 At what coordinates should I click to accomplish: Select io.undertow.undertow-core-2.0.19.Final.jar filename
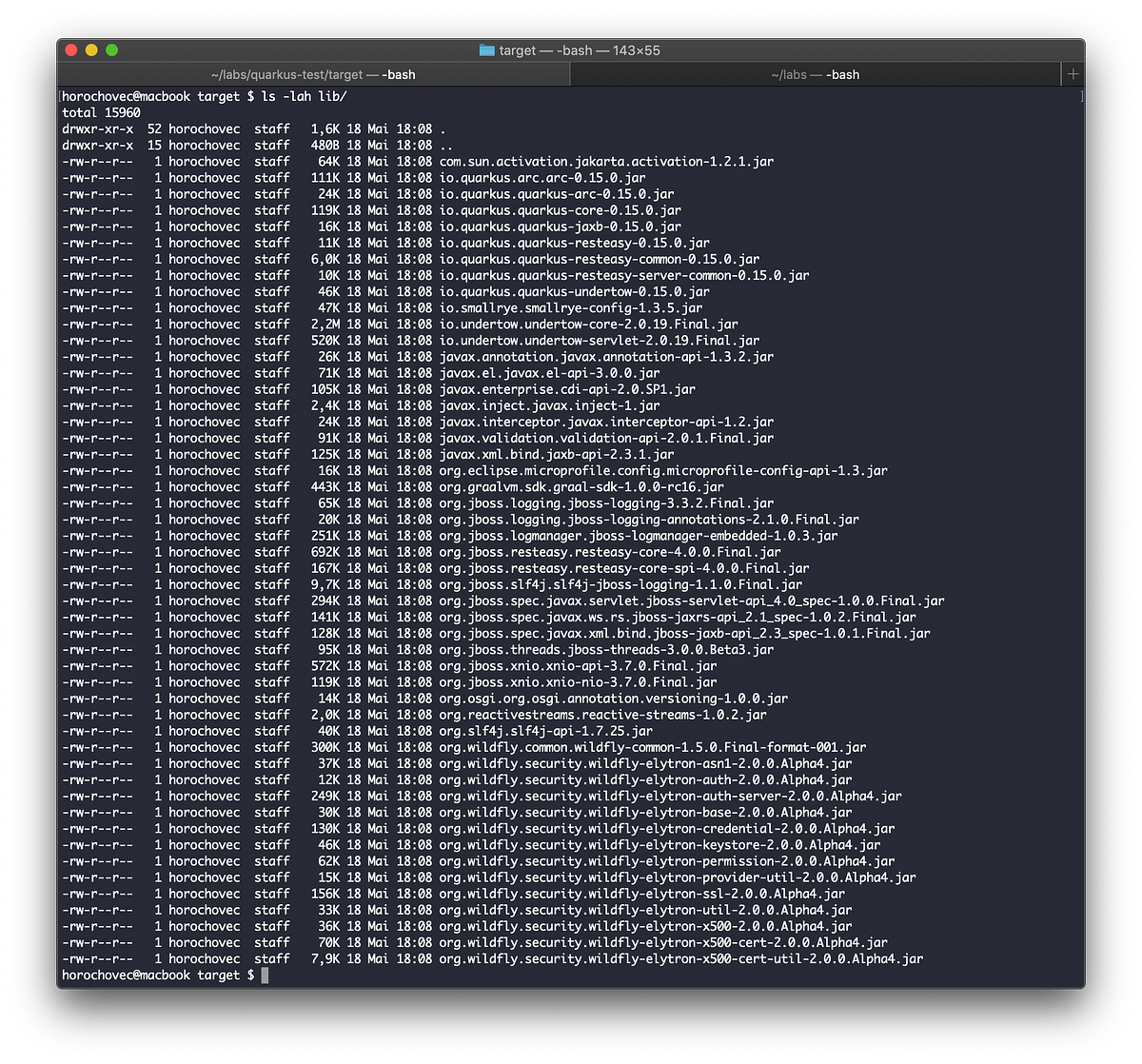589,324
